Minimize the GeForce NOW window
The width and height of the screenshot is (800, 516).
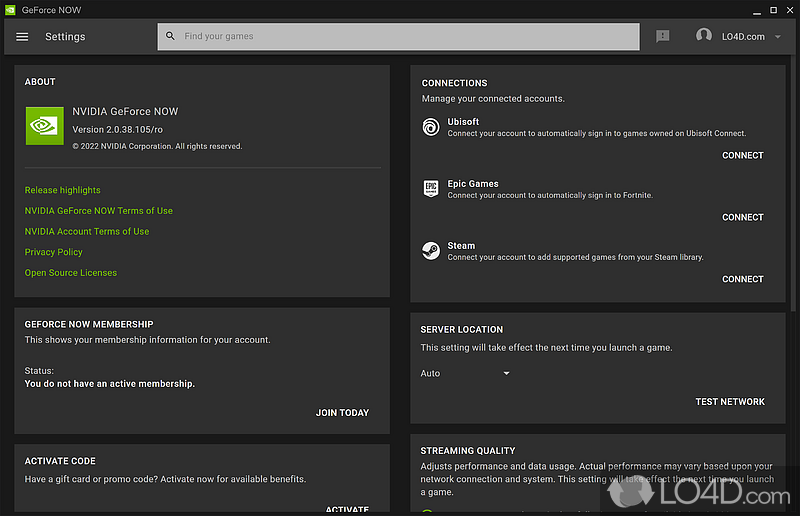(x=757, y=11)
